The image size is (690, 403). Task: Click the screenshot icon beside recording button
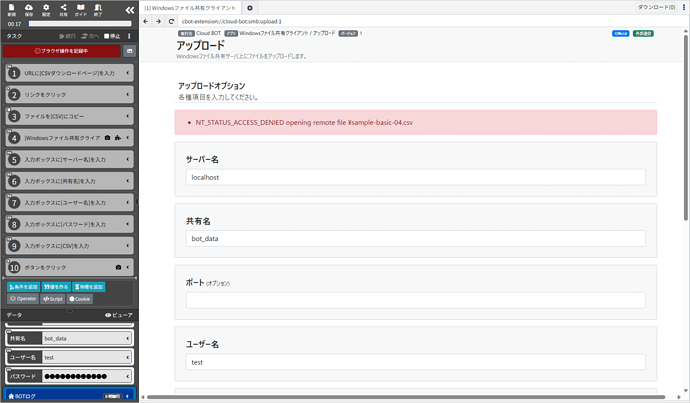(129, 51)
